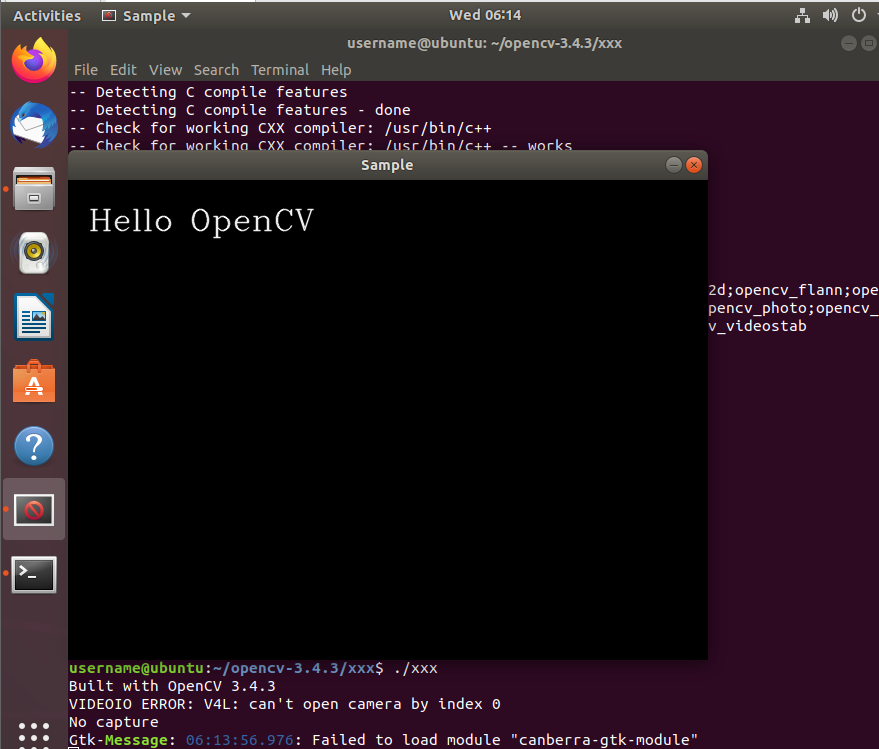Click the 'v_videostab' text in terminal
This screenshot has height=749, width=879.
coord(757,326)
